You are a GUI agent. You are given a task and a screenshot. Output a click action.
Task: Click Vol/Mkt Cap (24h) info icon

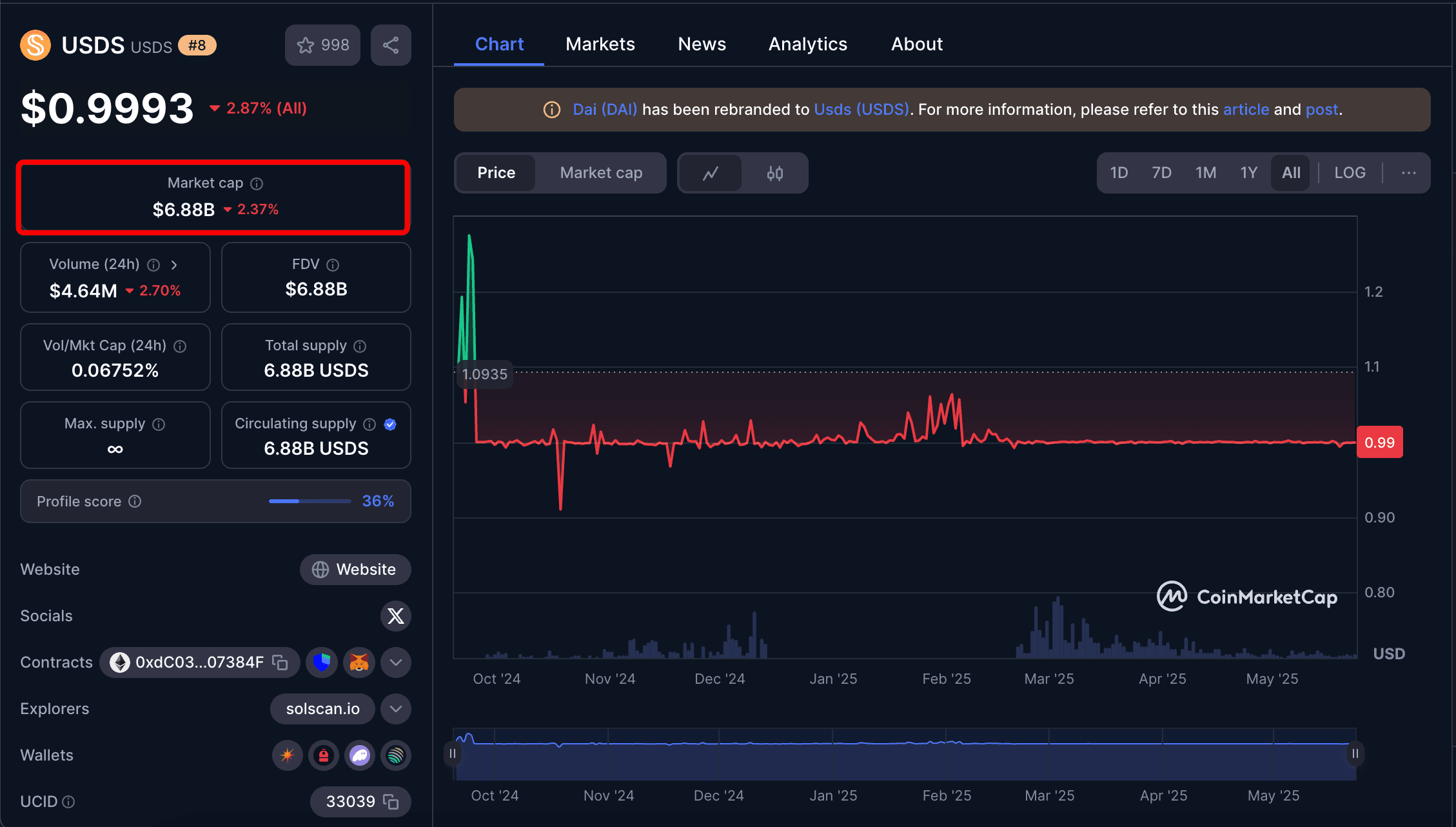pyautogui.click(x=181, y=346)
